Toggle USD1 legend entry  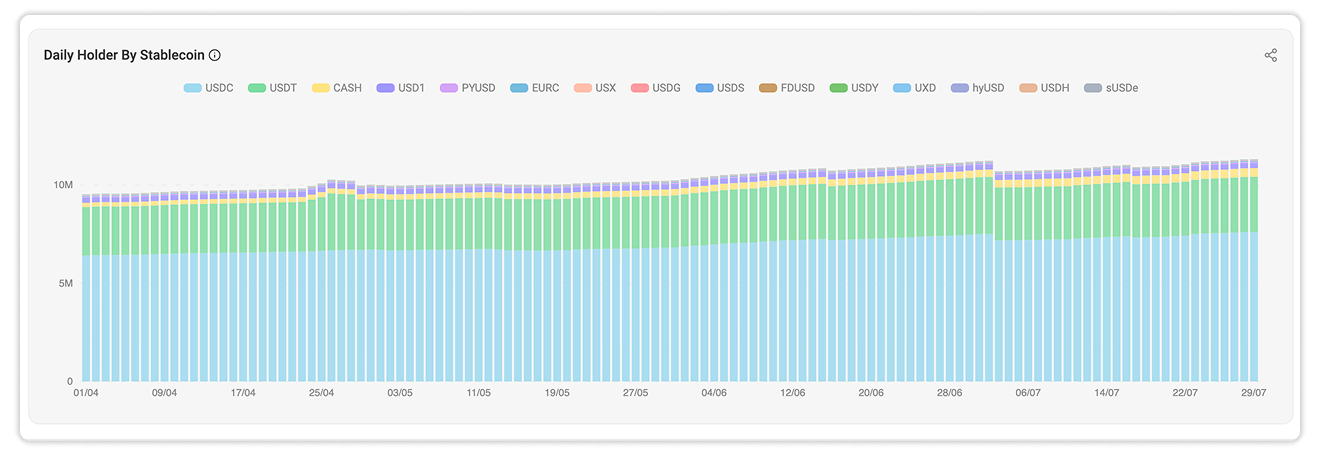[x=401, y=88]
